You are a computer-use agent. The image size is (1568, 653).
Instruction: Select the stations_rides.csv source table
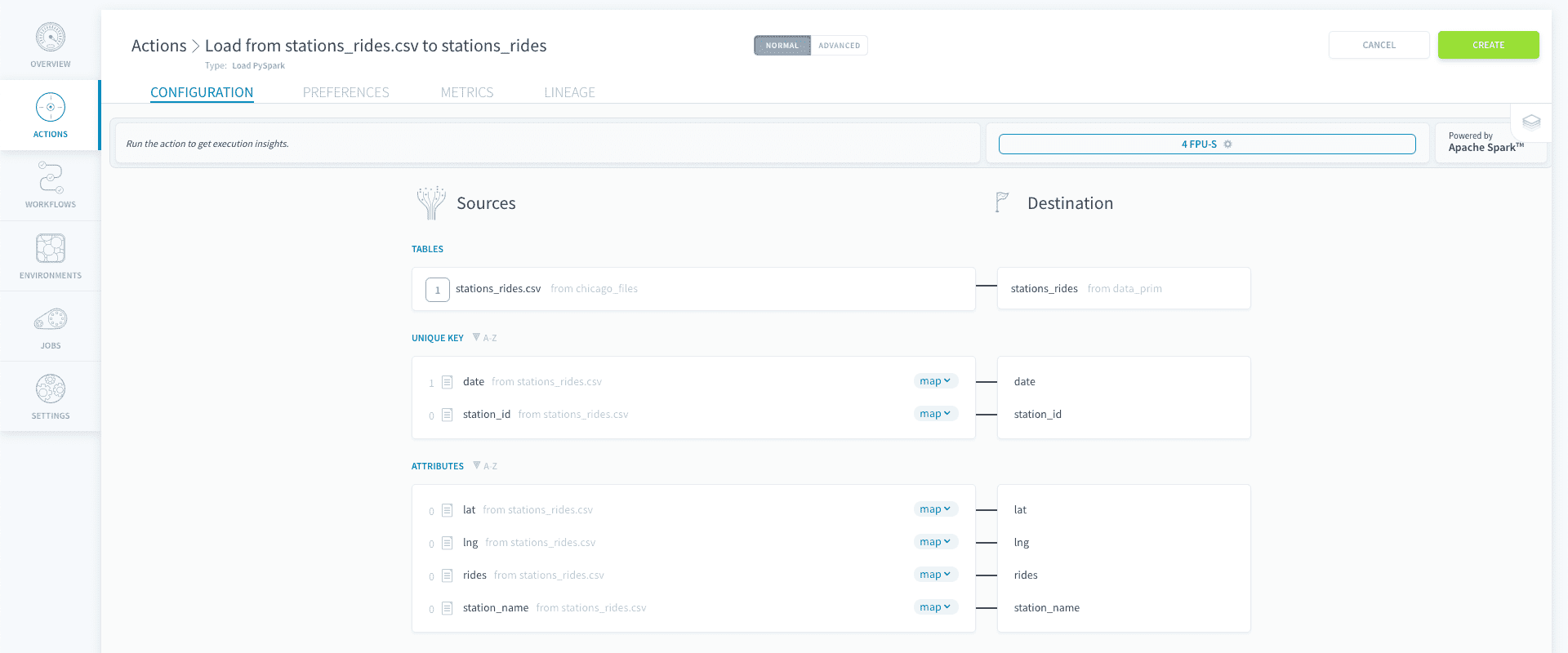[x=693, y=289]
